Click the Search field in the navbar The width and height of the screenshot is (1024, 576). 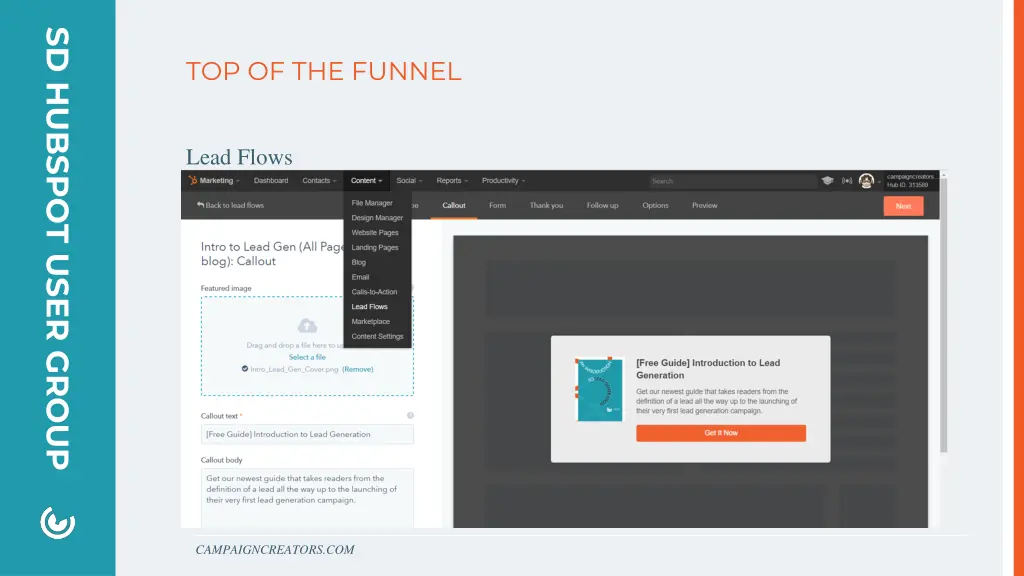tap(732, 181)
